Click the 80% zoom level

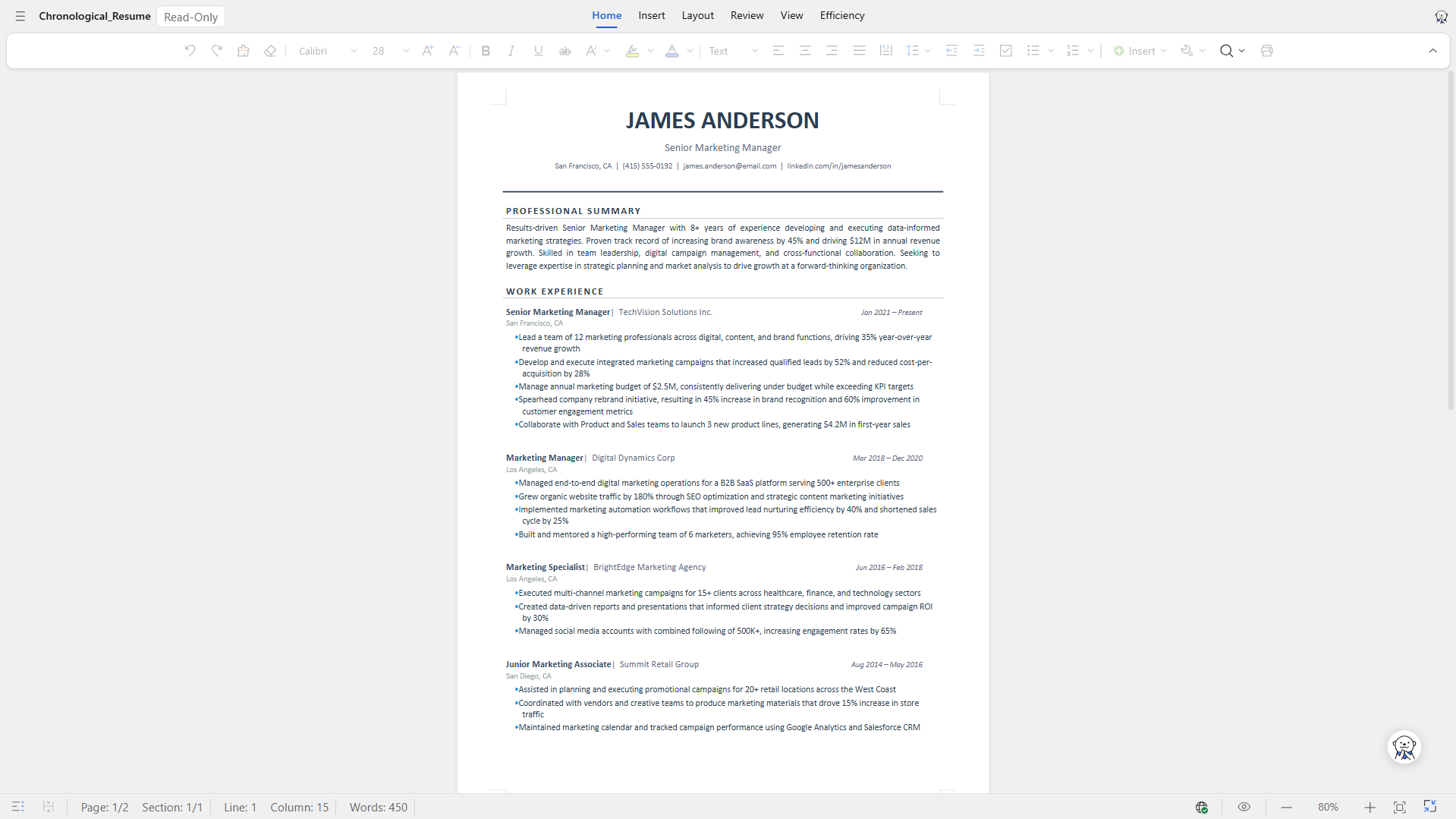(1328, 807)
